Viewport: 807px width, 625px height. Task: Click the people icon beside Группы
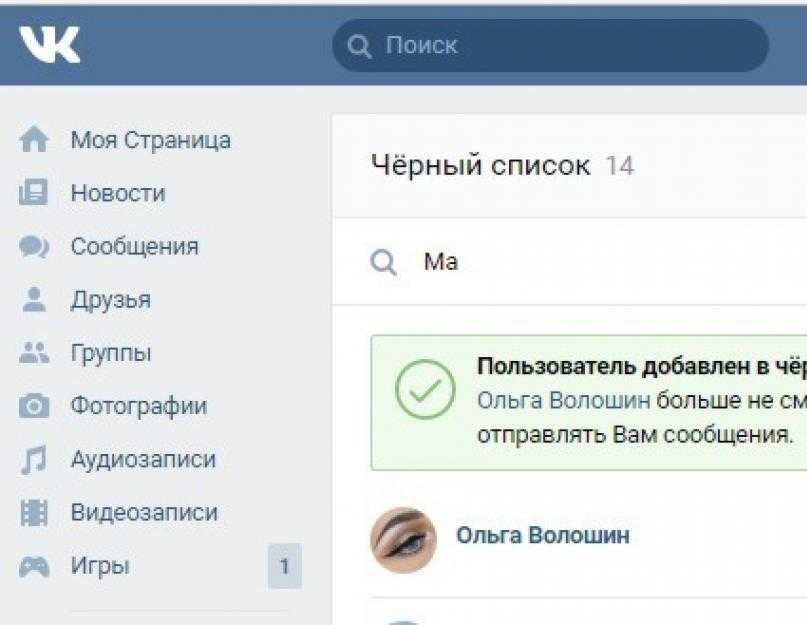(x=34, y=353)
